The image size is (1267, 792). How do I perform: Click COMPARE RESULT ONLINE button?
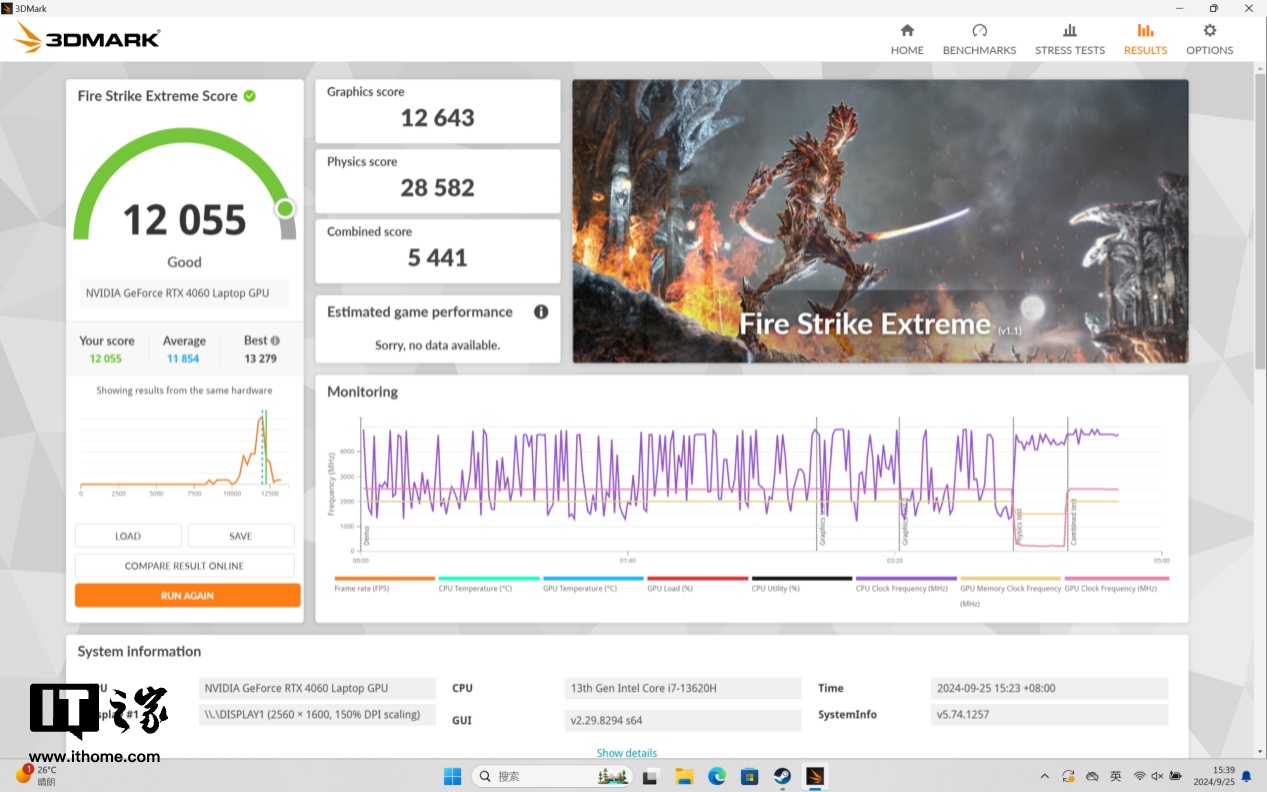(184, 566)
